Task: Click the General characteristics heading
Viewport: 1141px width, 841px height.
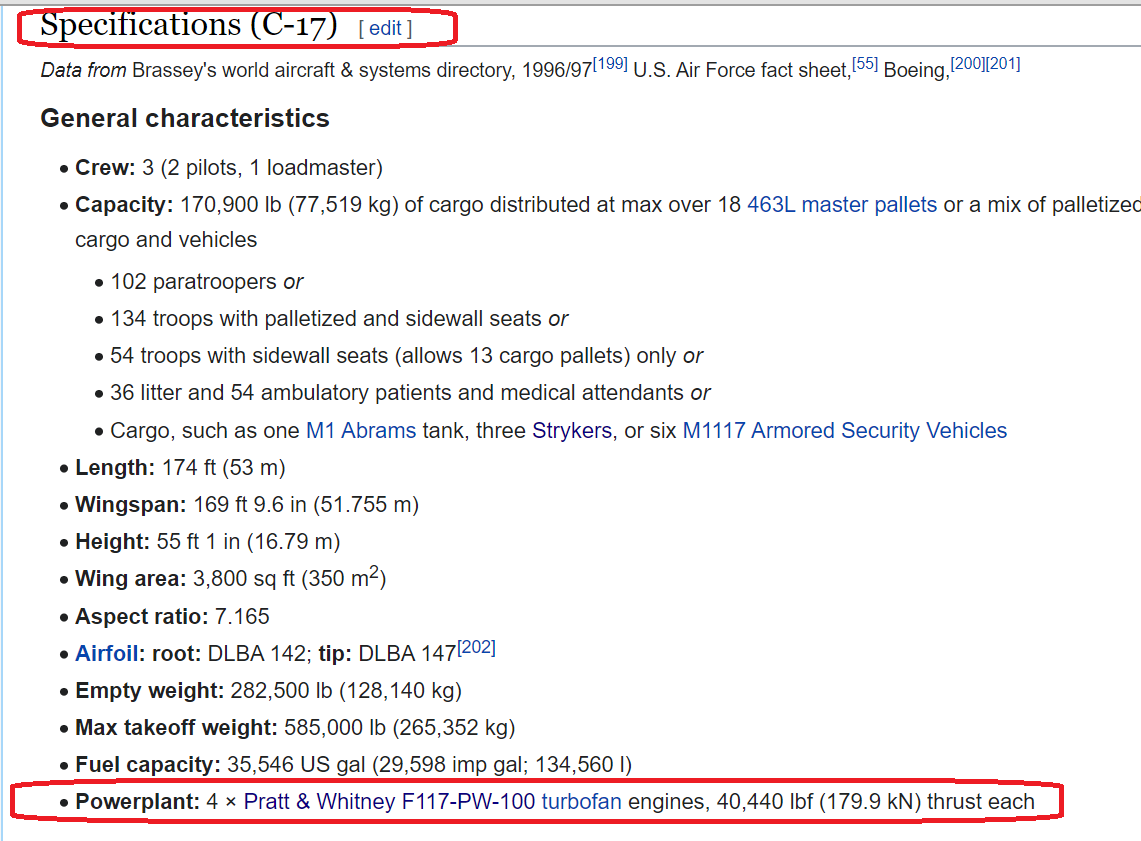Action: coord(185,118)
